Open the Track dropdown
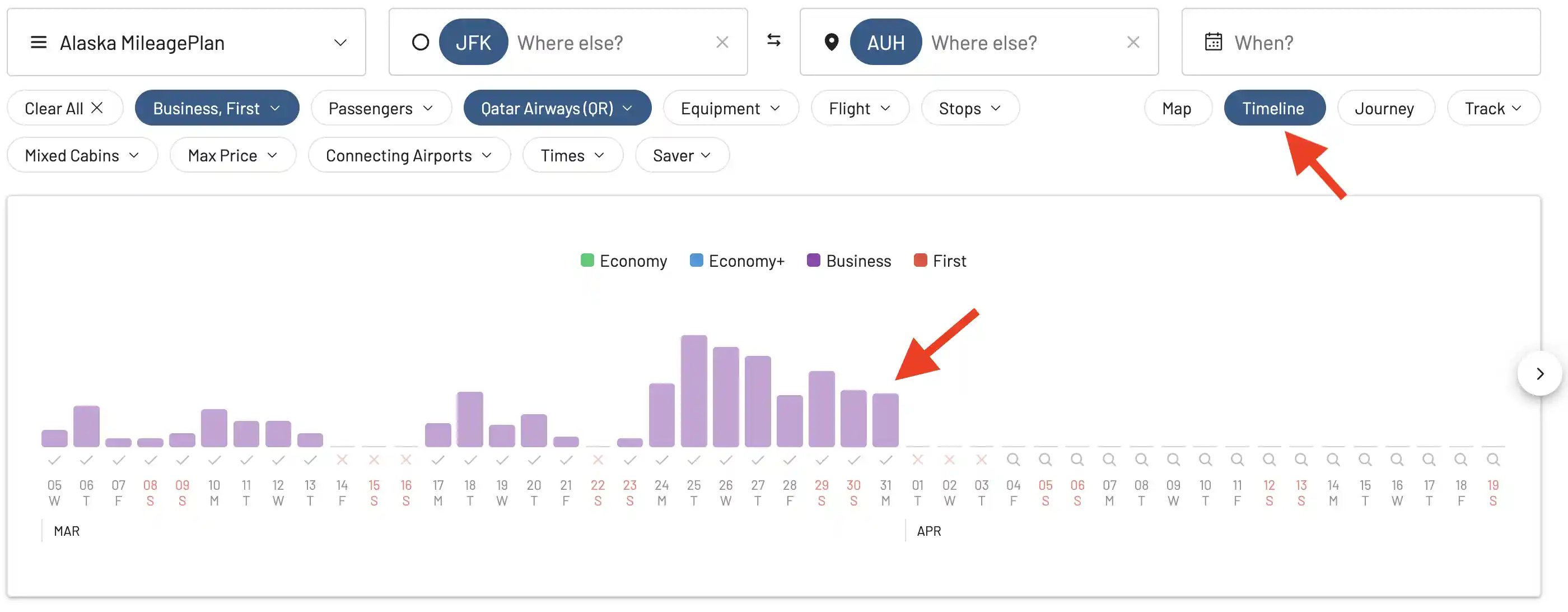This screenshot has width=1568, height=612. click(x=1493, y=108)
